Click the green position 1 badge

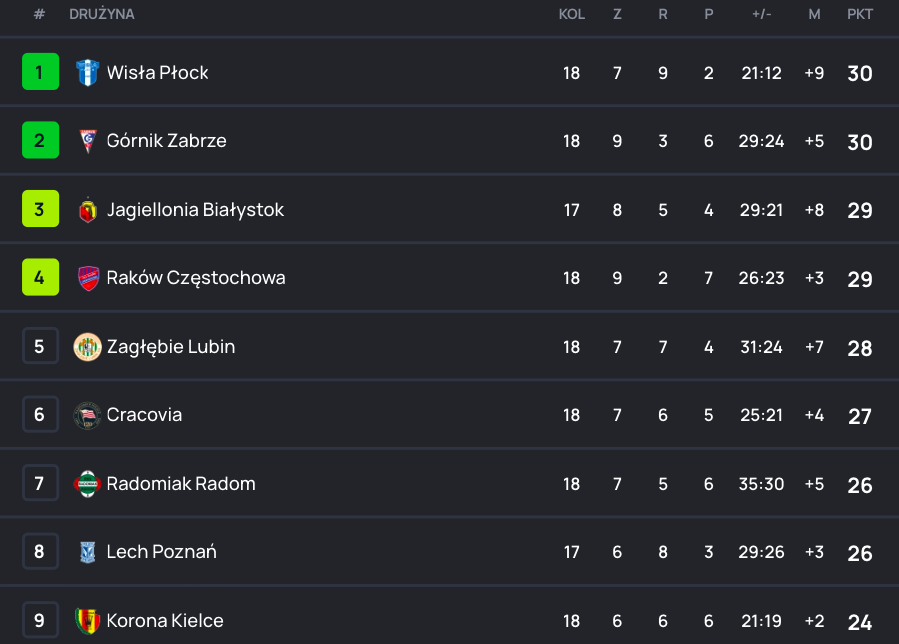point(40,72)
